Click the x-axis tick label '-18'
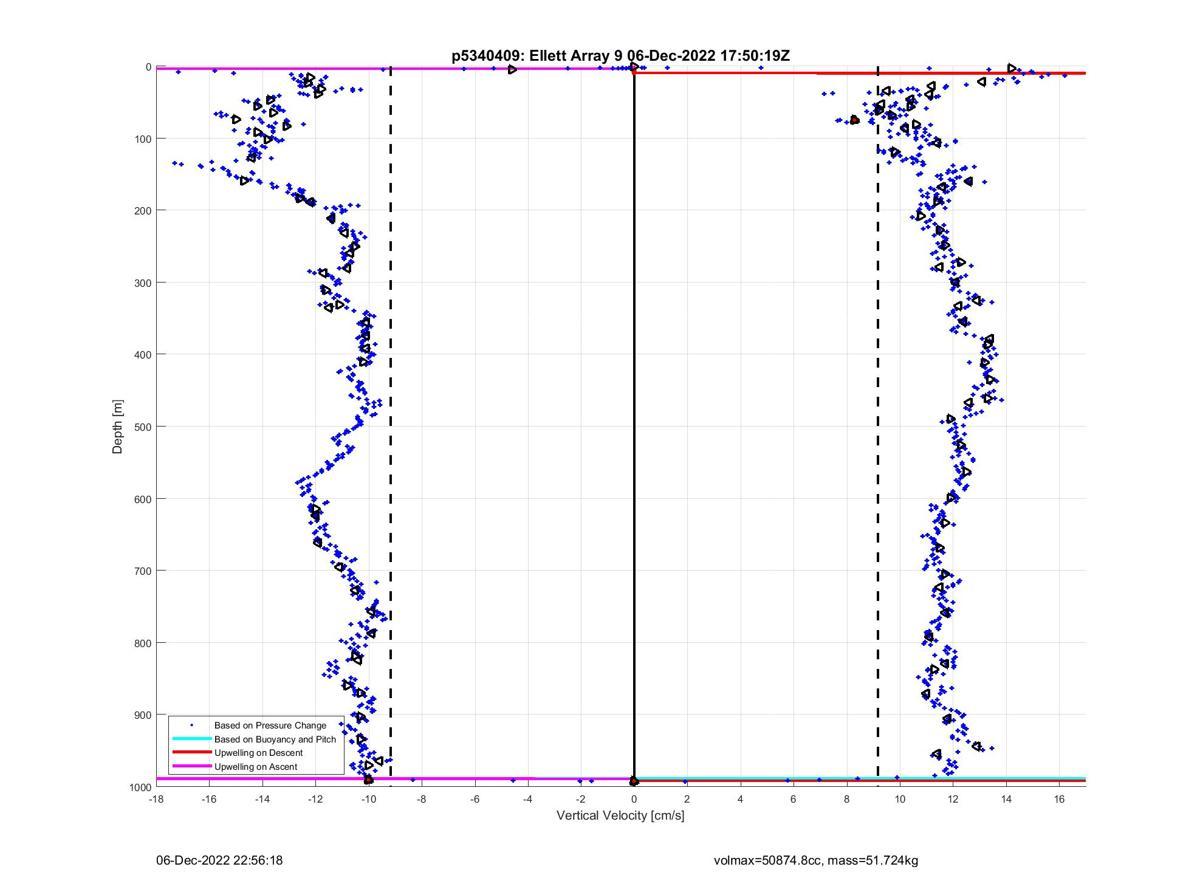 pyautogui.click(x=156, y=799)
